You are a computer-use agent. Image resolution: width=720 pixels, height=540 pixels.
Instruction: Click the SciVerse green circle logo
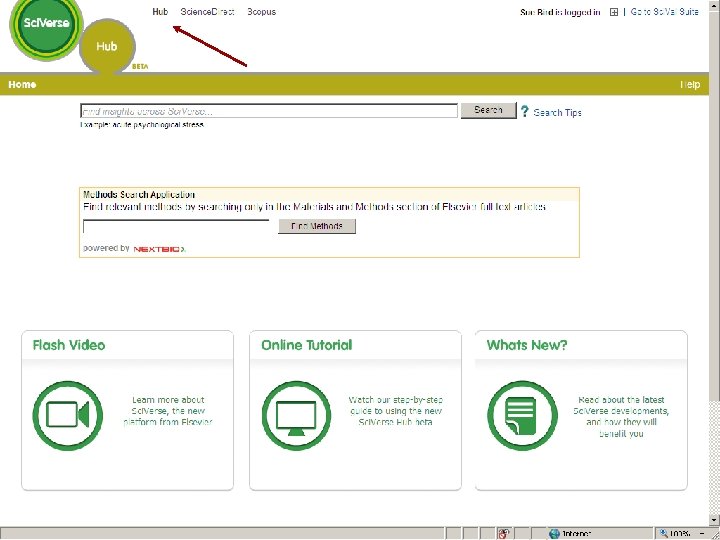(x=46, y=26)
